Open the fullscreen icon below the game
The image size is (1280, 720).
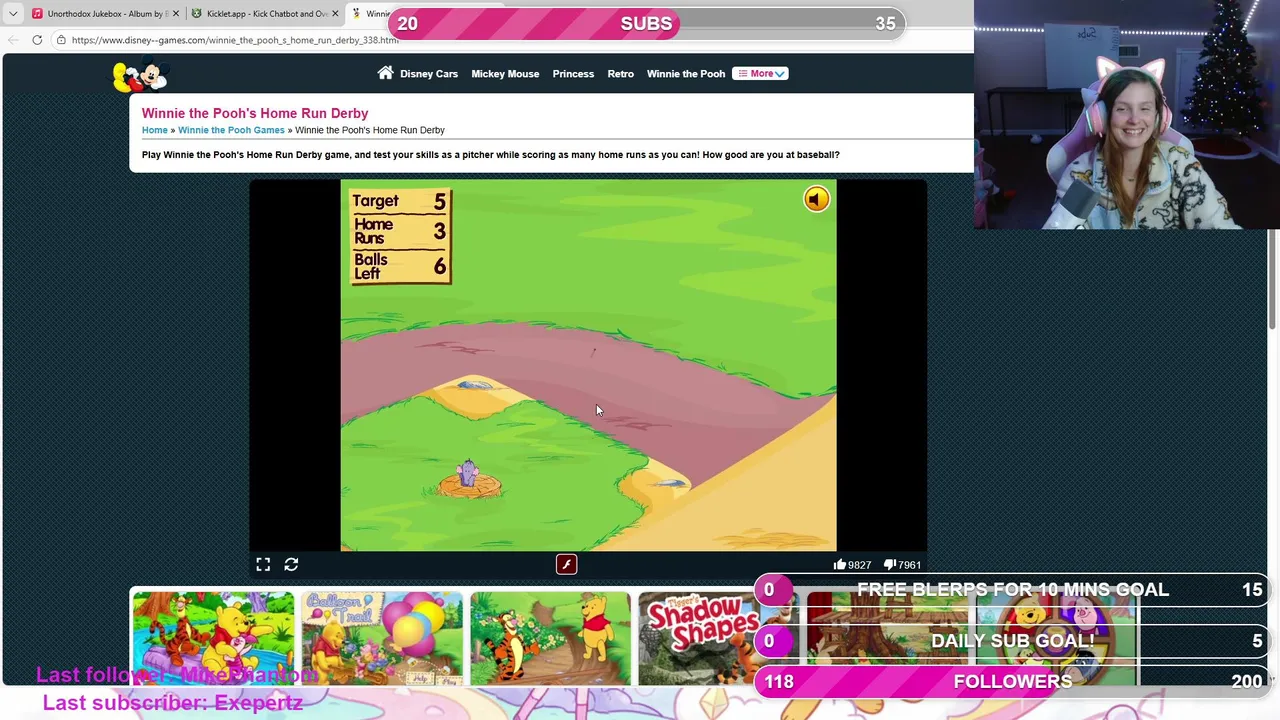[263, 565]
